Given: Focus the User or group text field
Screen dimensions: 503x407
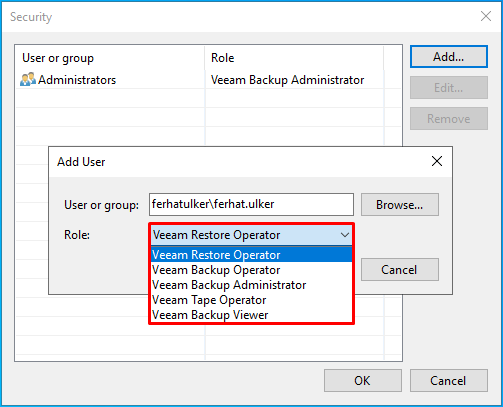Looking at the screenshot, I should pos(251,204).
